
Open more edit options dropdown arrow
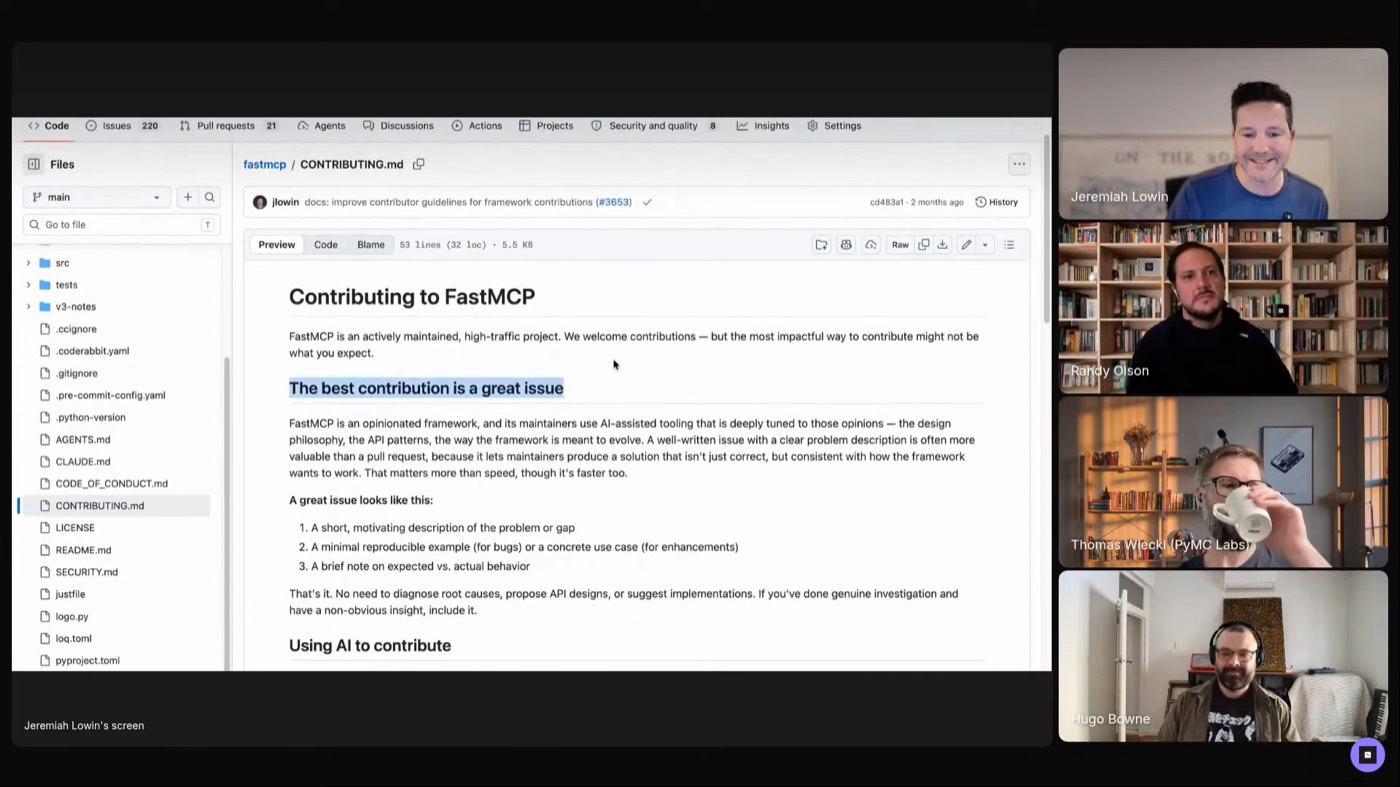pyautogui.click(x=984, y=245)
